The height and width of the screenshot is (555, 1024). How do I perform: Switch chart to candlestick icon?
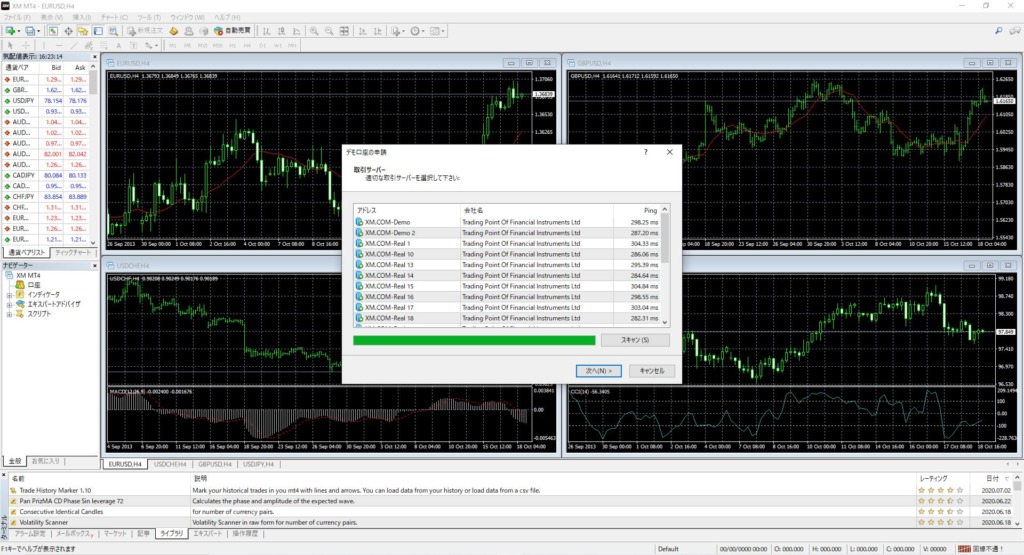281,31
